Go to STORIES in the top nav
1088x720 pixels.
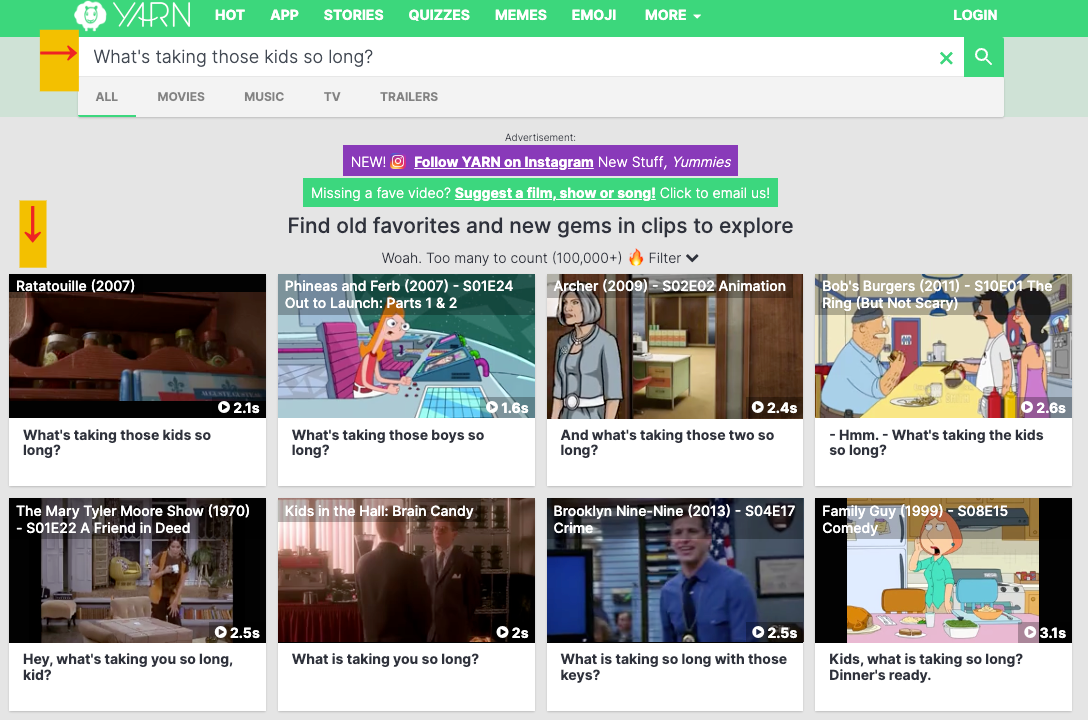pos(353,15)
